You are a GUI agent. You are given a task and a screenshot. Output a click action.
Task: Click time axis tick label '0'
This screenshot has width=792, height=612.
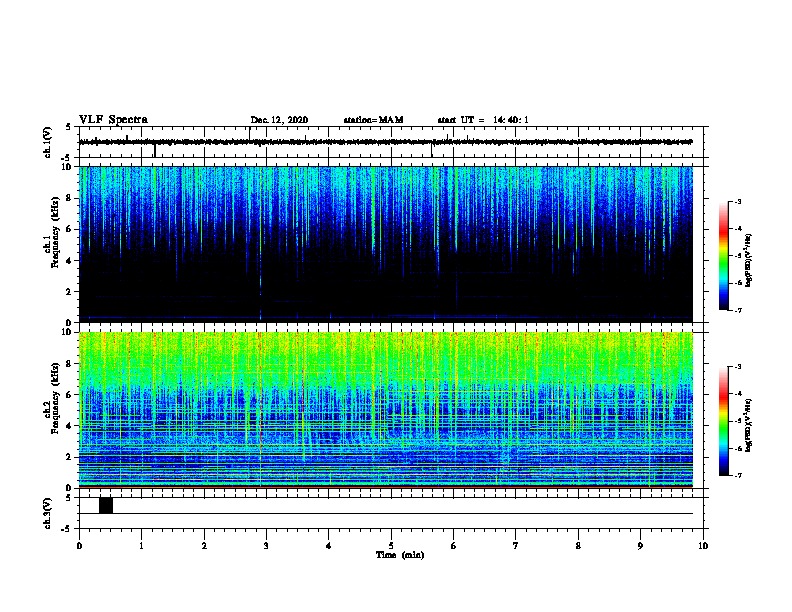coord(79,546)
